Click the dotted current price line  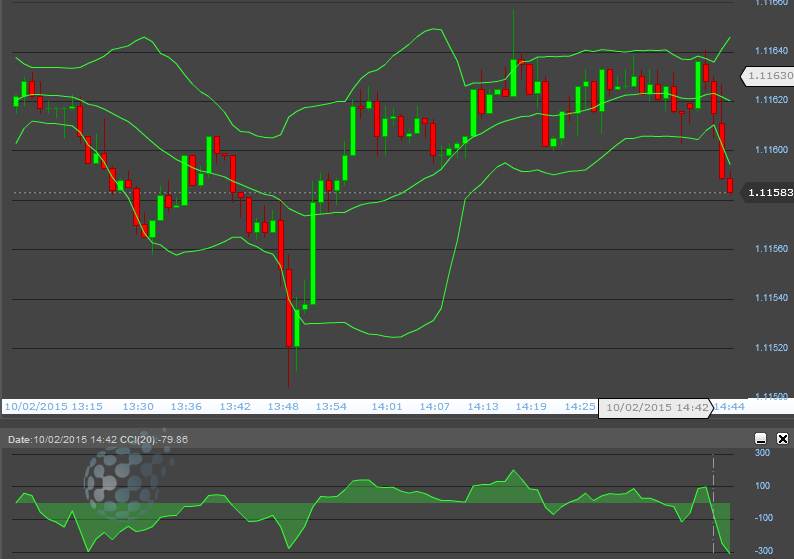[x=373, y=192]
